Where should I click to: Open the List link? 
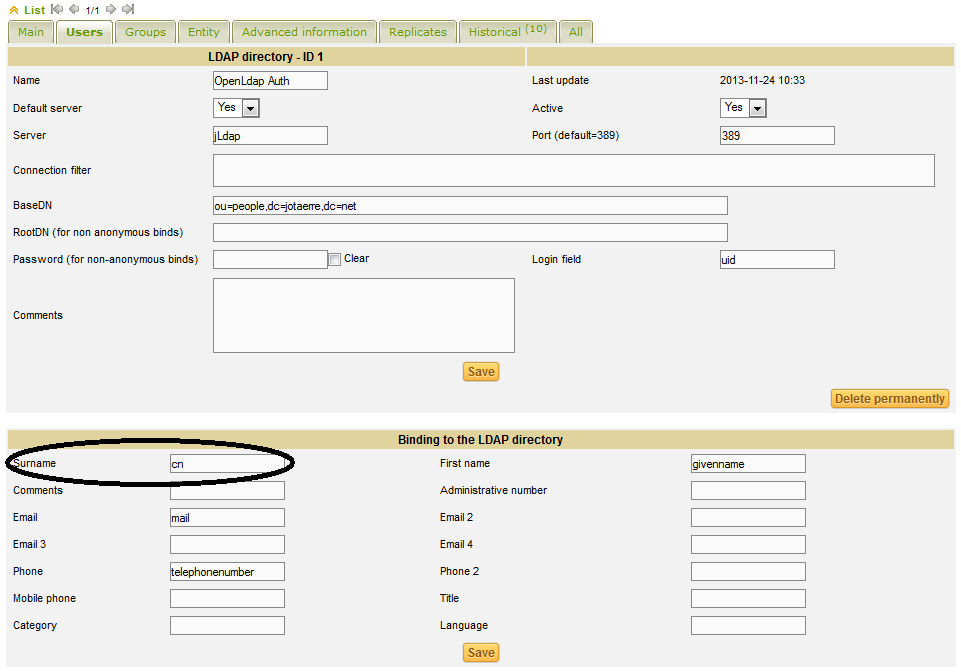[34, 9]
